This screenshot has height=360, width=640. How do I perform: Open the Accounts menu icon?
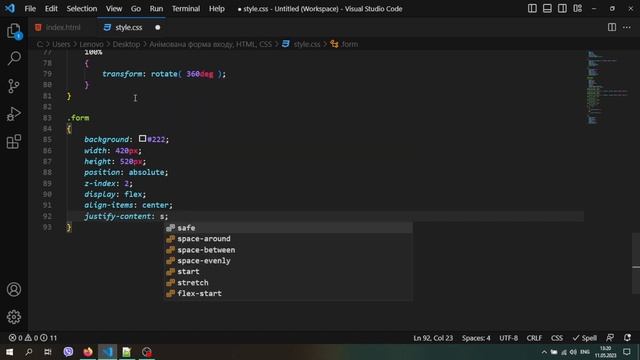pyautogui.click(x=14, y=289)
